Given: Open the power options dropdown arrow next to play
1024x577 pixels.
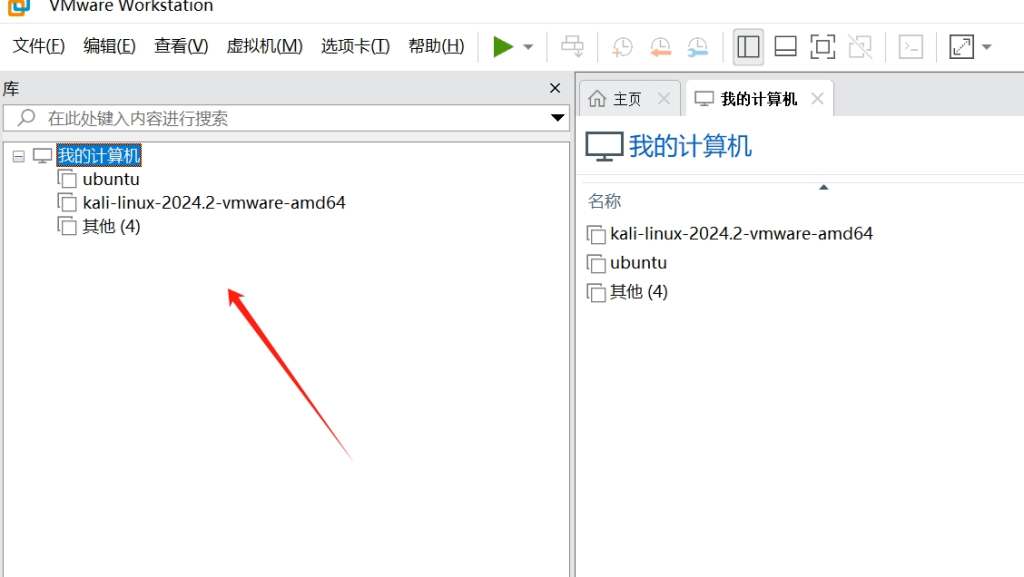Looking at the screenshot, I should (528, 47).
